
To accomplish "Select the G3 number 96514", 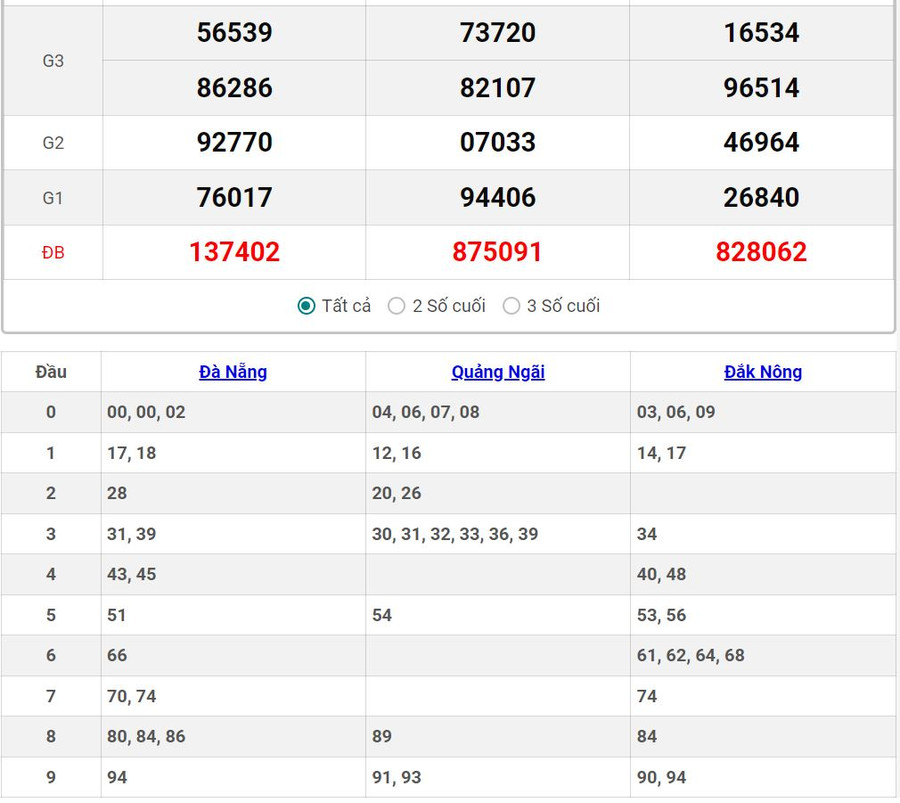I will [761, 88].
